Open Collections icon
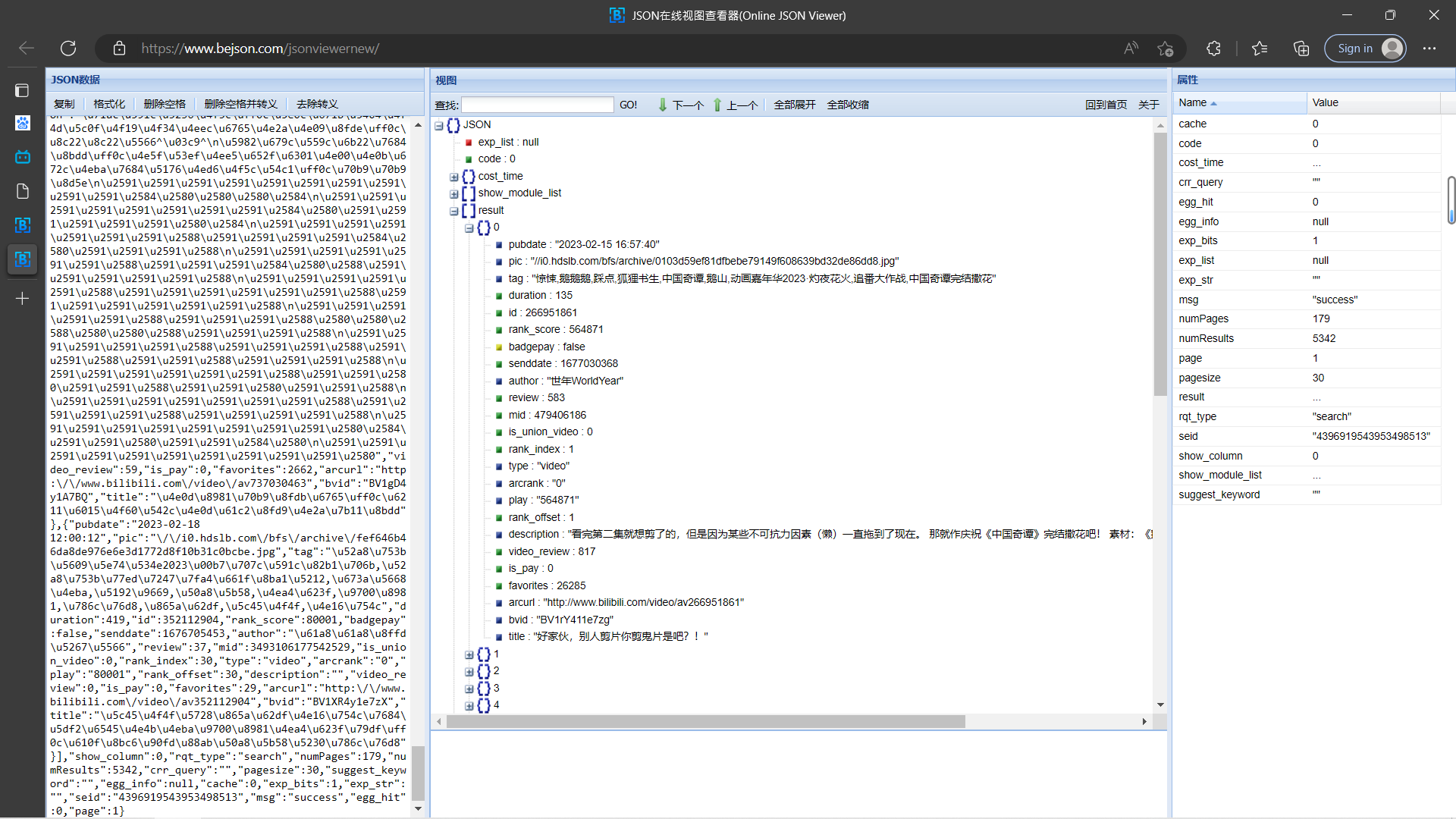Image resolution: width=1456 pixels, height=819 pixels. [1301, 49]
